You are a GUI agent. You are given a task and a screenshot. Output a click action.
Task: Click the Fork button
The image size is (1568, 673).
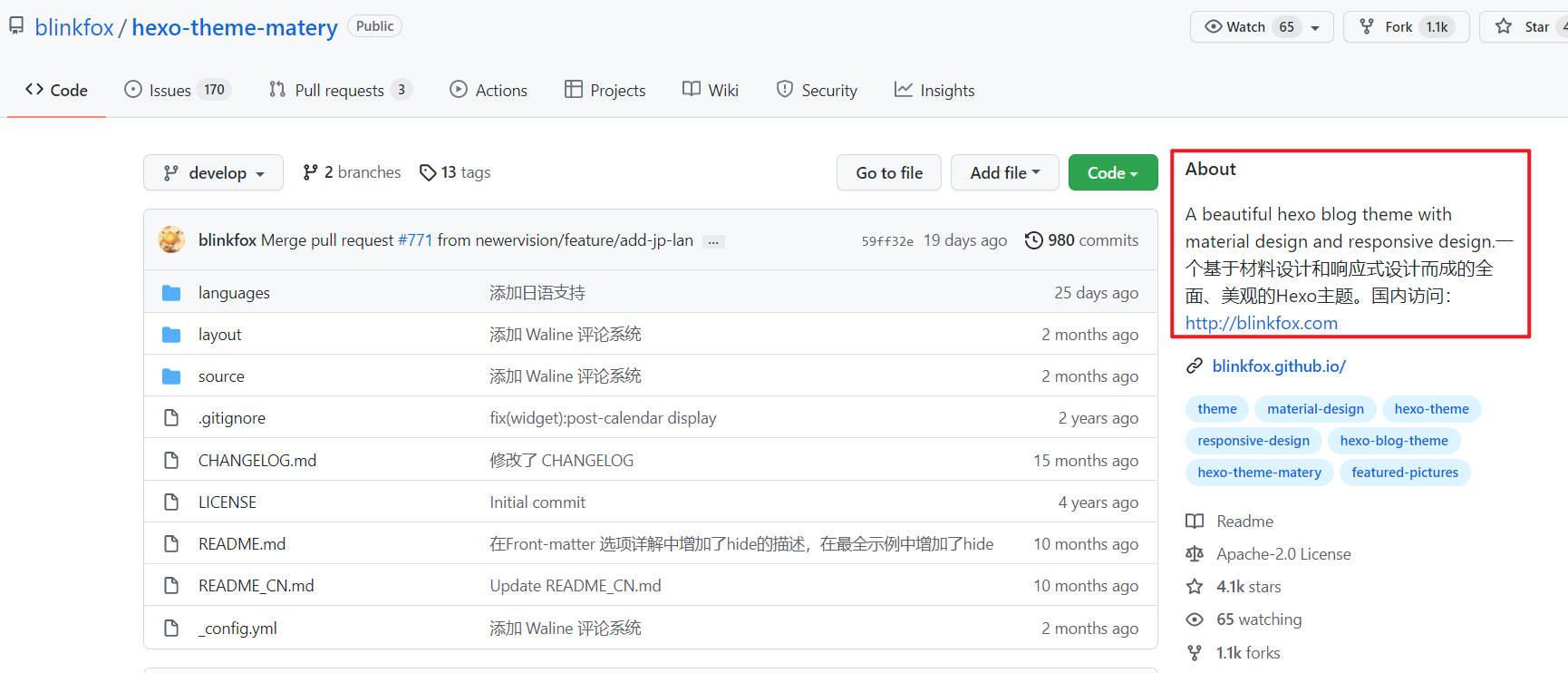[x=1406, y=27]
